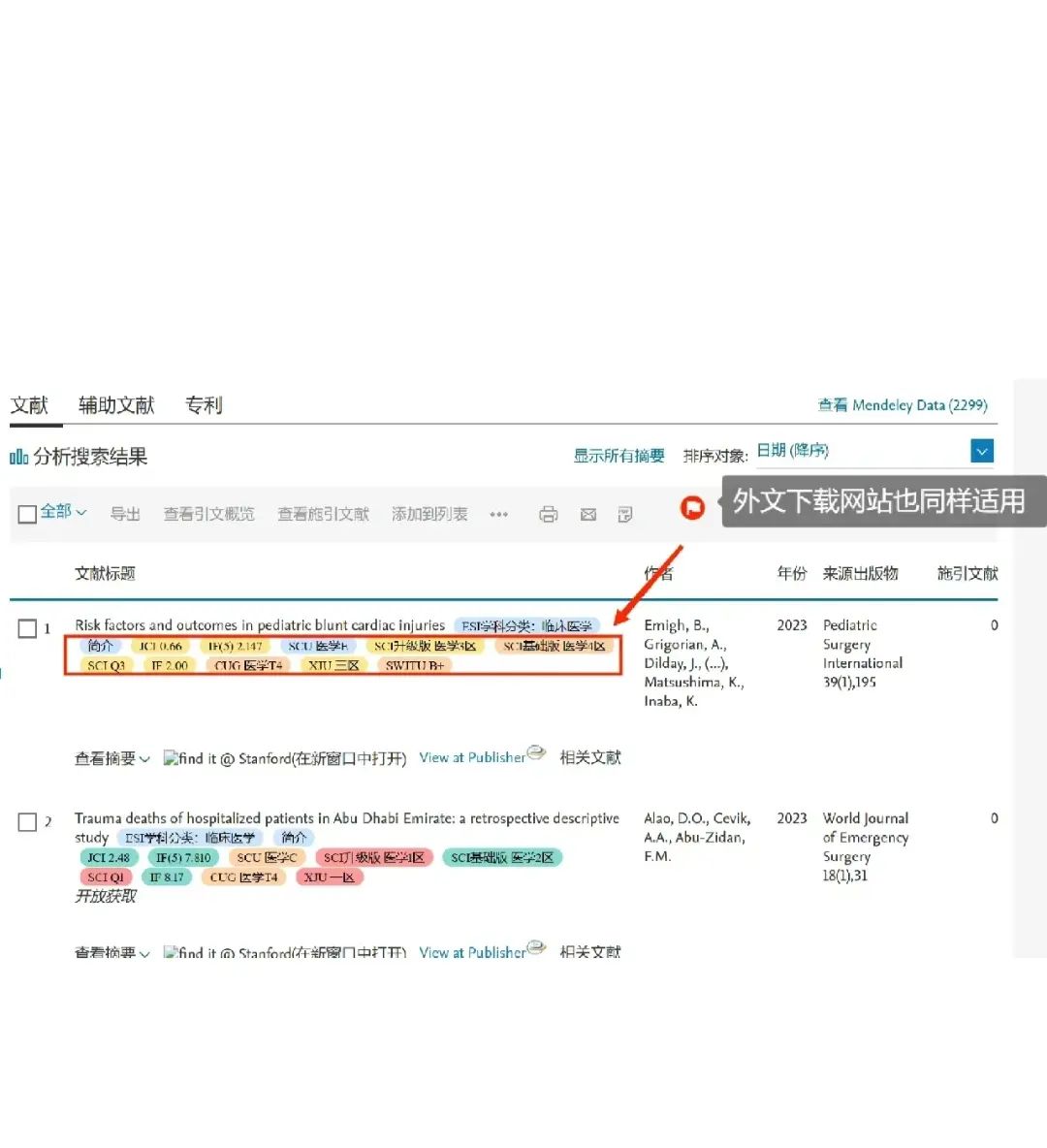Screen dimensions: 1047x1148
Task: Select the 分析搜索结果 bar chart icon
Action: (x=17, y=456)
